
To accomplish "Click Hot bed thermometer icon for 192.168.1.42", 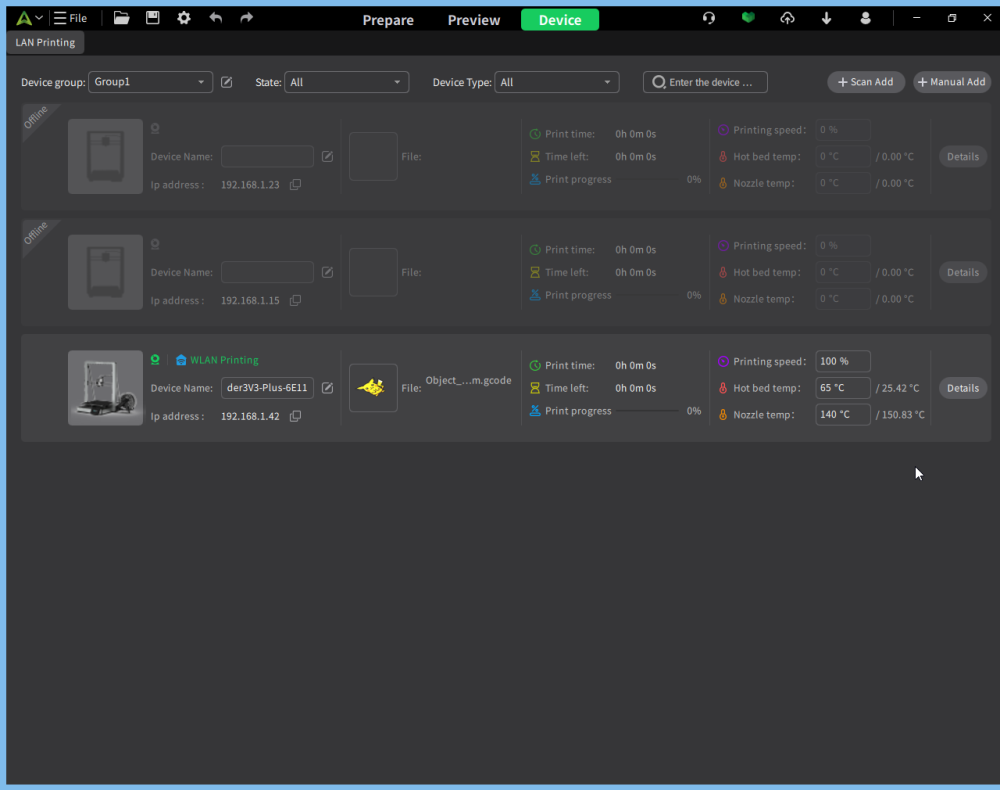I will [x=723, y=388].
